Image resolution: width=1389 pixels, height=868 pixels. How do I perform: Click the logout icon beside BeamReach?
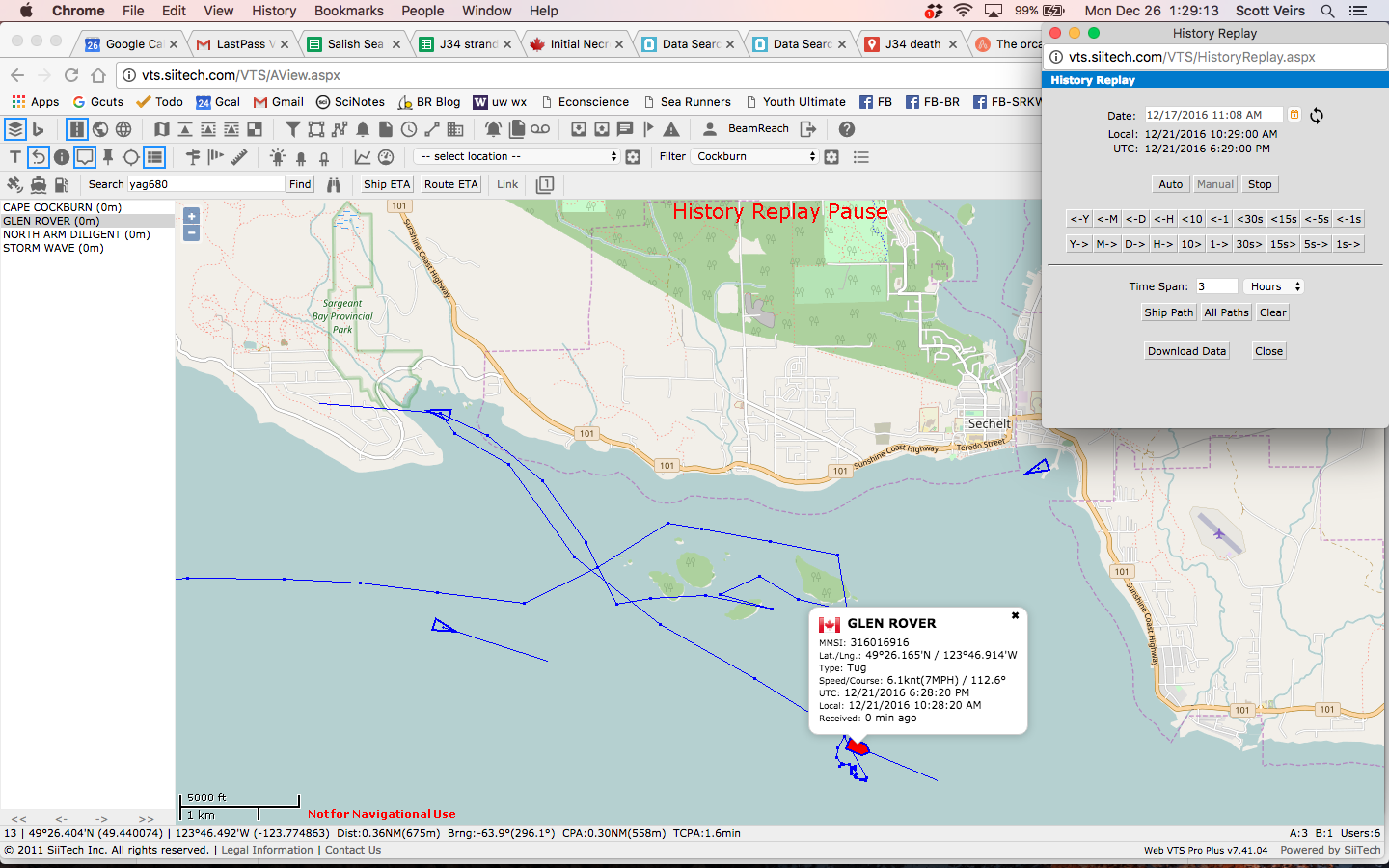coord(808,129)
